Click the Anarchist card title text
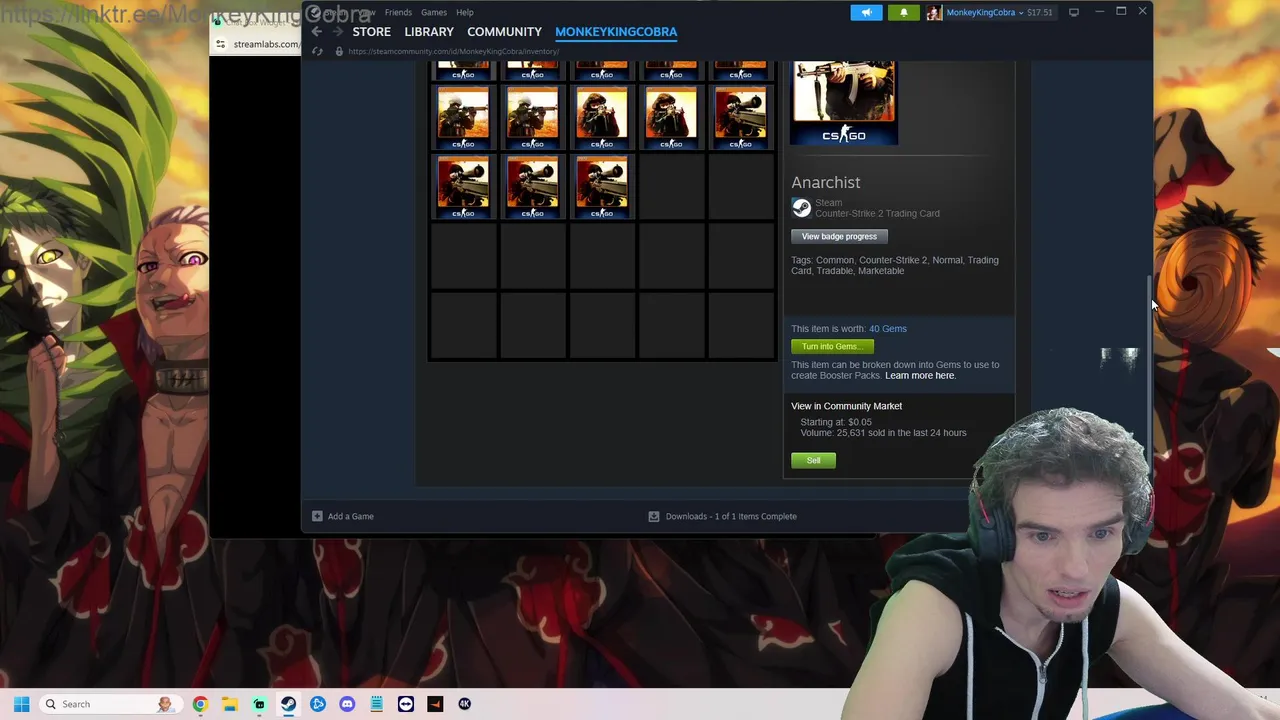Image resolution: width=1280 pixels, height=720 pixels. tap(826, 182)
